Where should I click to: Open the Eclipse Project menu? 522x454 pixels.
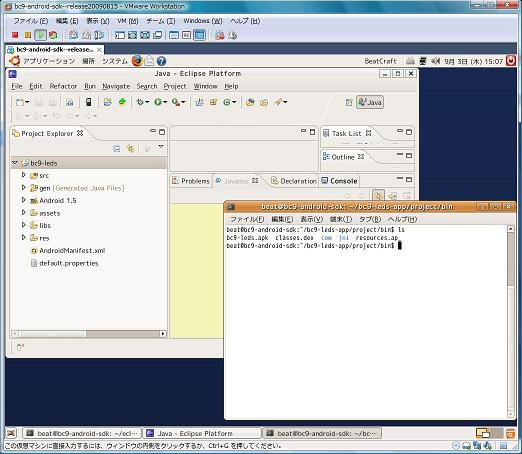click(x=175, y=86)
